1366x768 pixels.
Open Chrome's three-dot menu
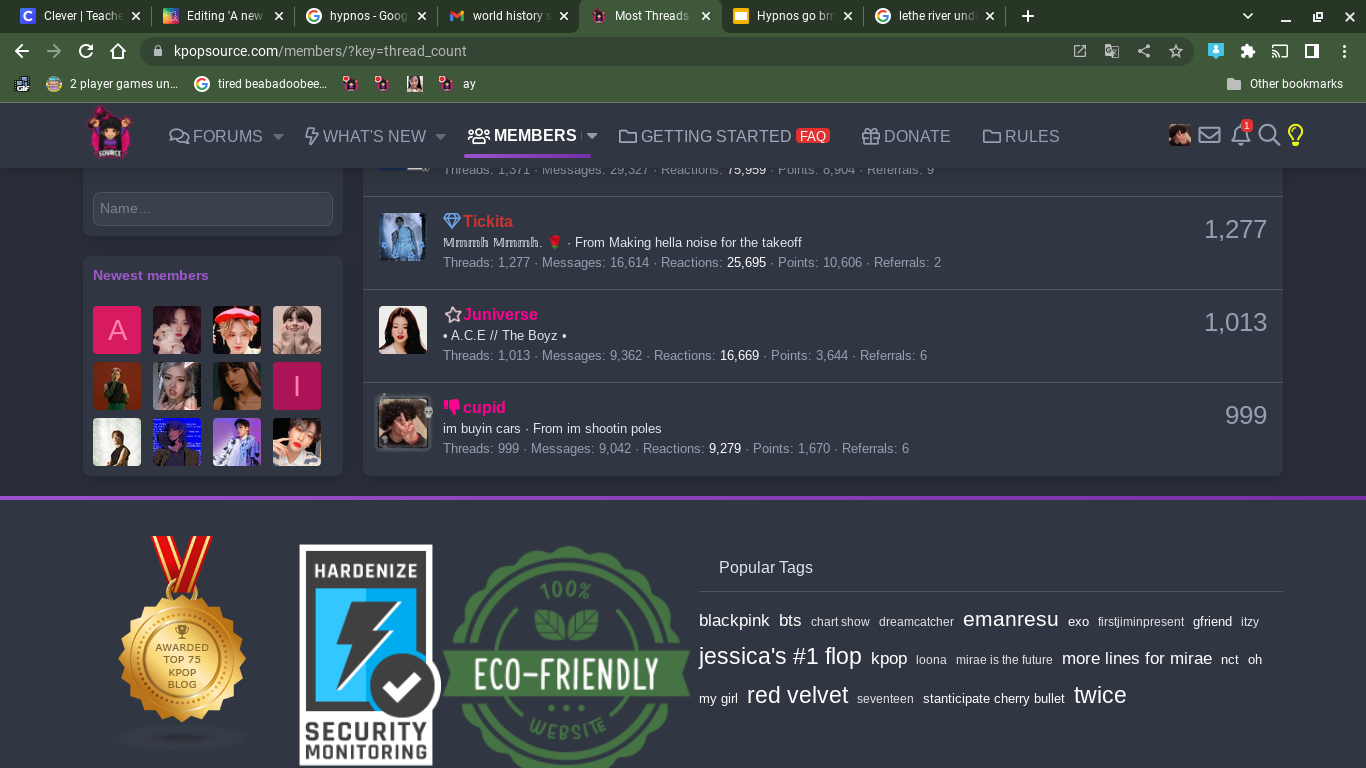pyautogui.click(x=1344, y=51)
